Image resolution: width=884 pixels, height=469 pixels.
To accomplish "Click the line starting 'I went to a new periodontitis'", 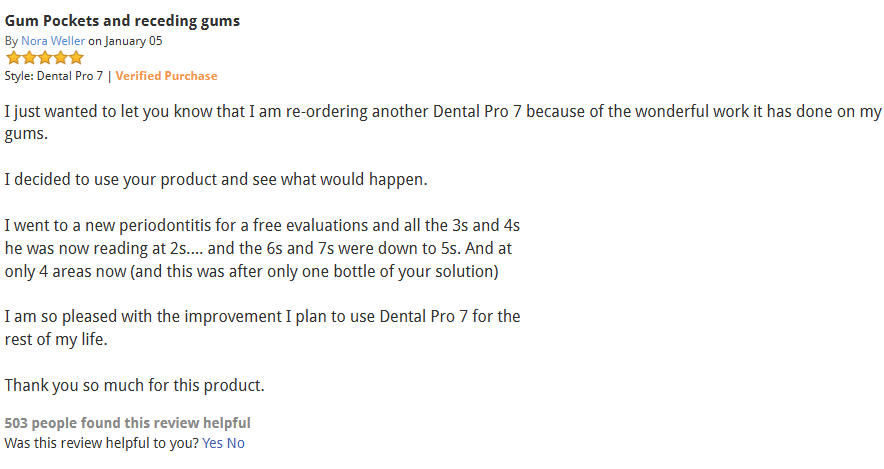I will (262, 226).
